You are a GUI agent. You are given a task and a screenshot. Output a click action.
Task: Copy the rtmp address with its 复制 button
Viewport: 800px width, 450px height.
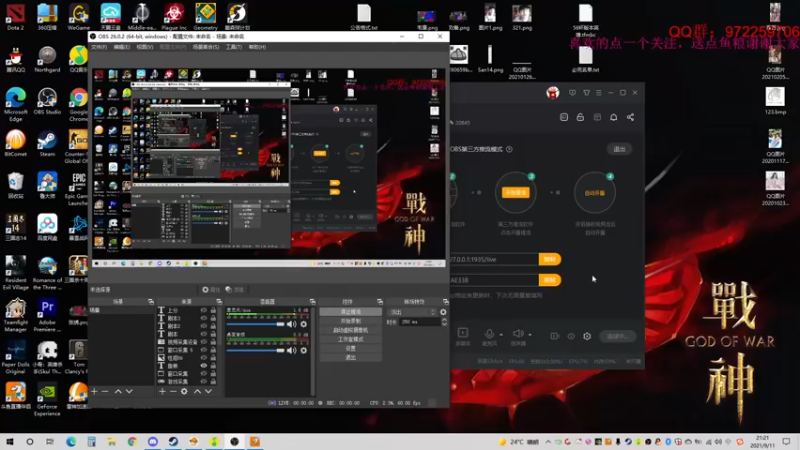point(549,259)
